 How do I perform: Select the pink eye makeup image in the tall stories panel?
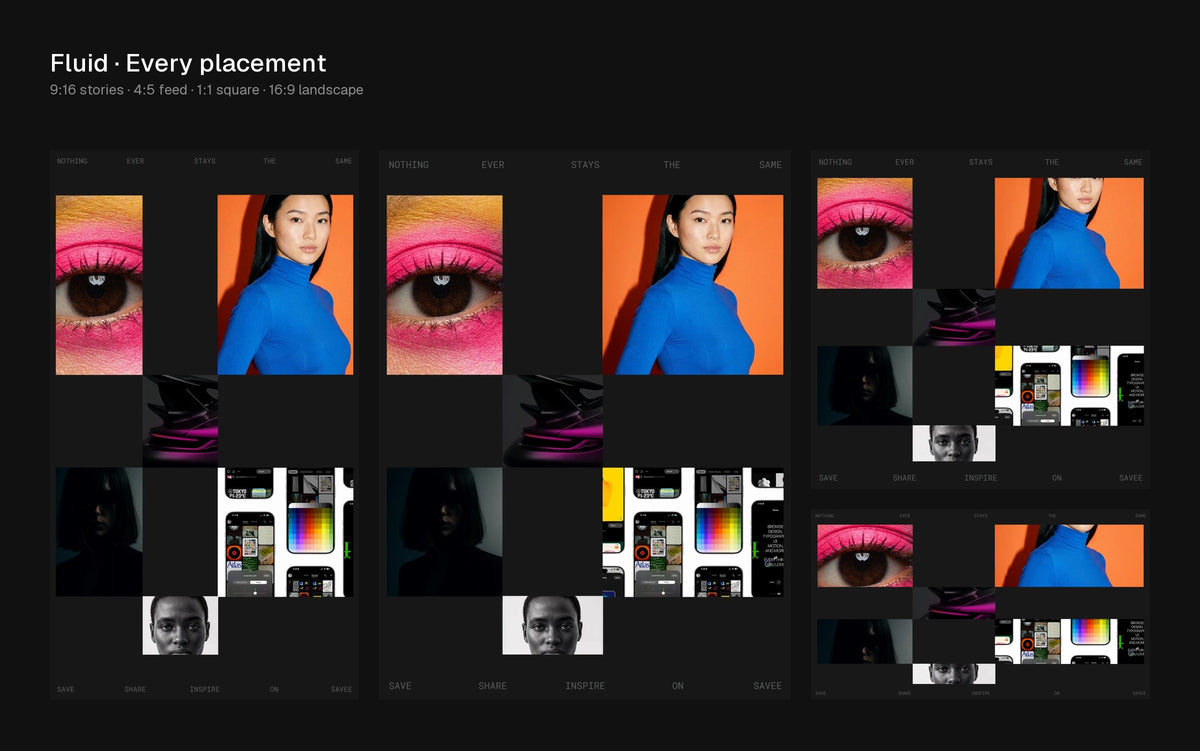pyautogui.click(x=99, y=285)
